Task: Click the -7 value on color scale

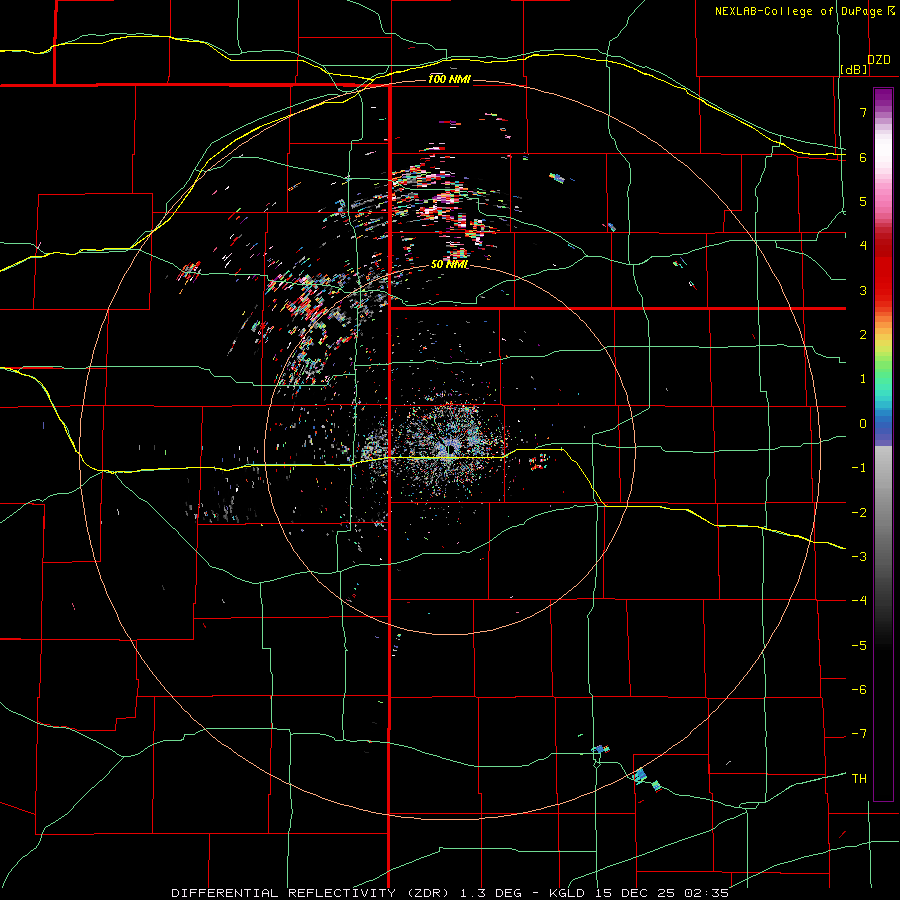Action: [x=859, y=734]
